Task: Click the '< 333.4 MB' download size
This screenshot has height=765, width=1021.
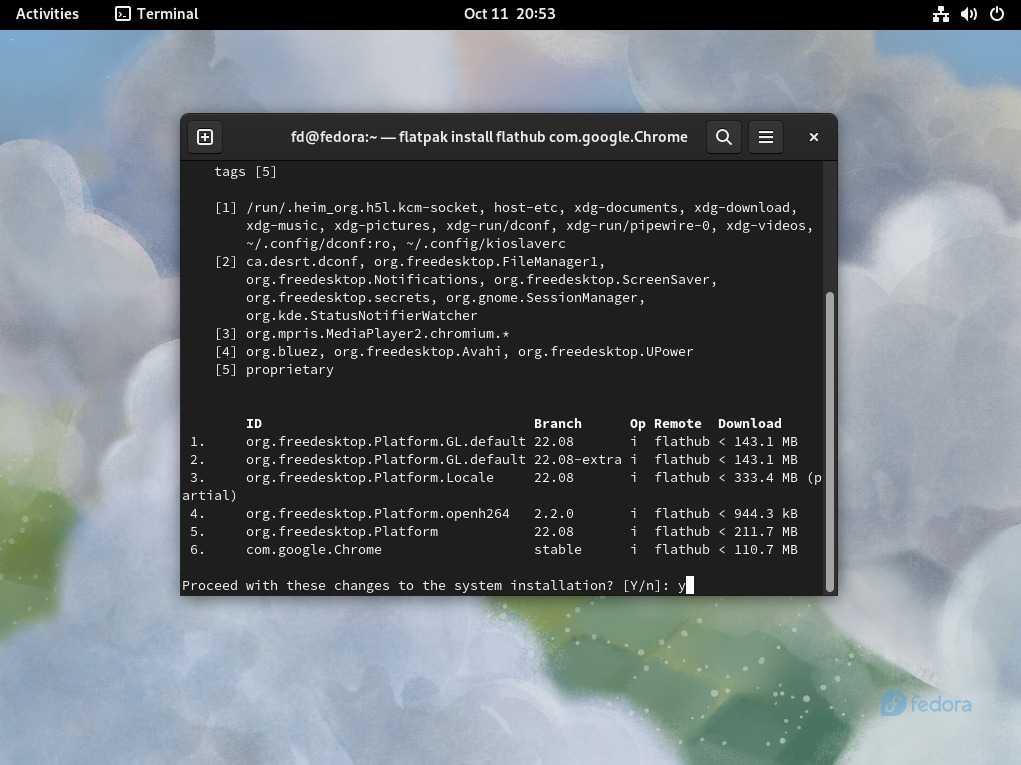Action: coord(758,477)
